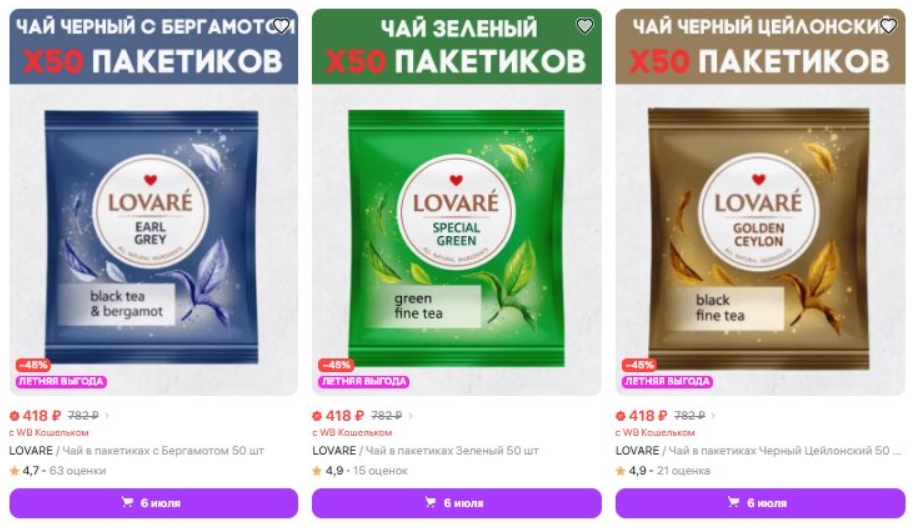
Task: Click the '6 июля' button under green tea
Action: pyautogui.click(x=456, y=503)
